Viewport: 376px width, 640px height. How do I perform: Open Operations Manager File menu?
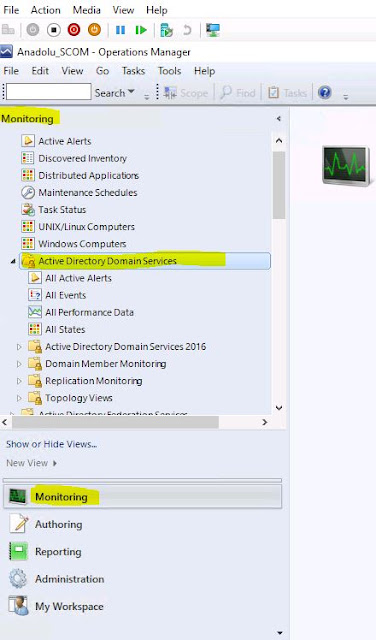[11, 71]
